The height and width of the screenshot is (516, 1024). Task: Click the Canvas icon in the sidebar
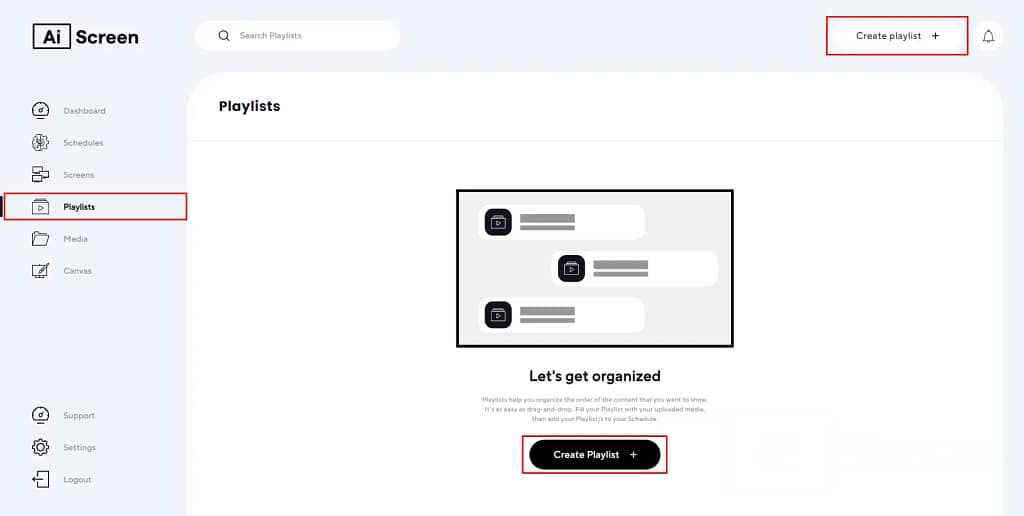tap(40, 270)
